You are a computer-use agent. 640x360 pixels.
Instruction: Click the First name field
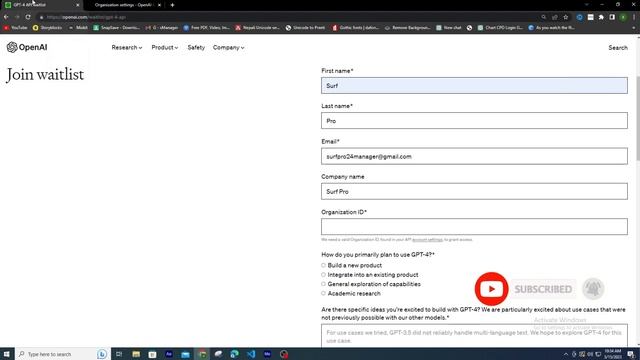pyautogui.click(x=474, y=86)
